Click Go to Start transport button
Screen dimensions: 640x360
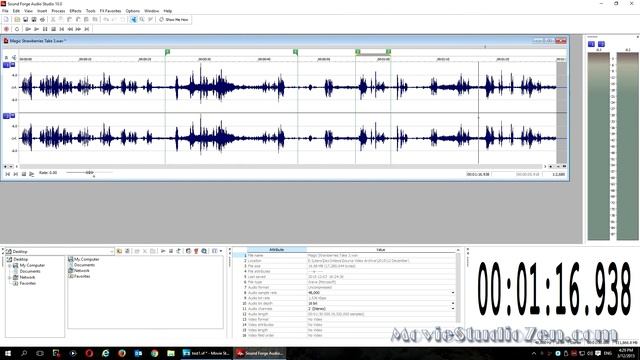click(x=62, y=29)
